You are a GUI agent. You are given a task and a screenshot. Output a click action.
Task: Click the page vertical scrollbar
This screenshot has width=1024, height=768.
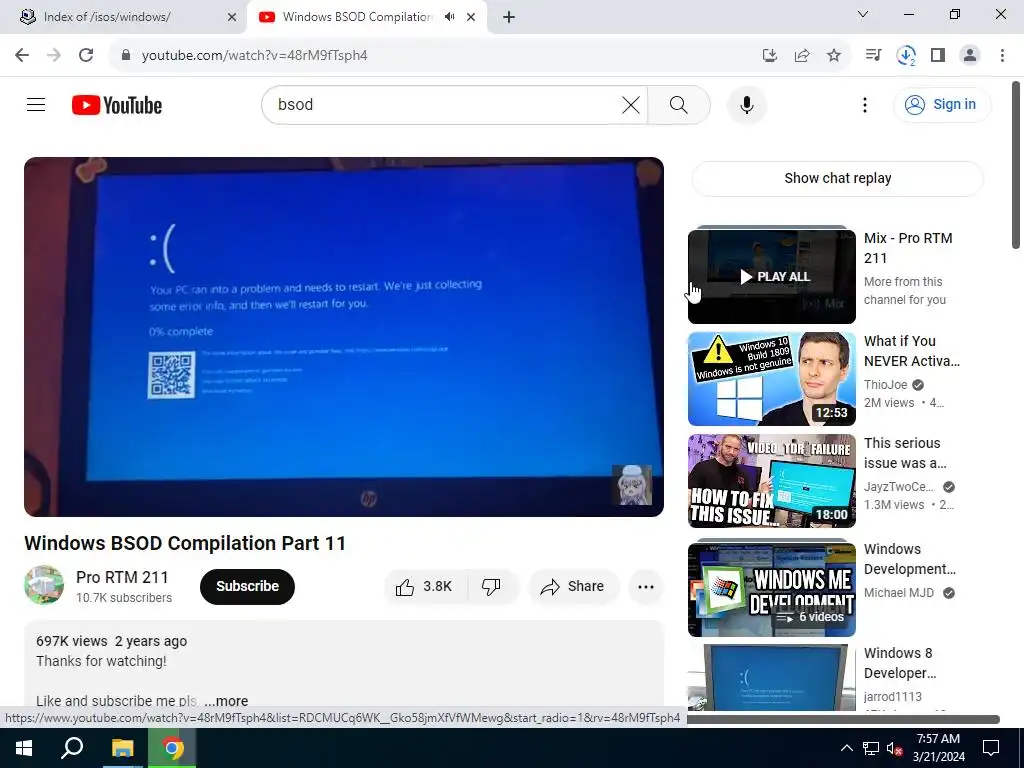pos(1016,165)
